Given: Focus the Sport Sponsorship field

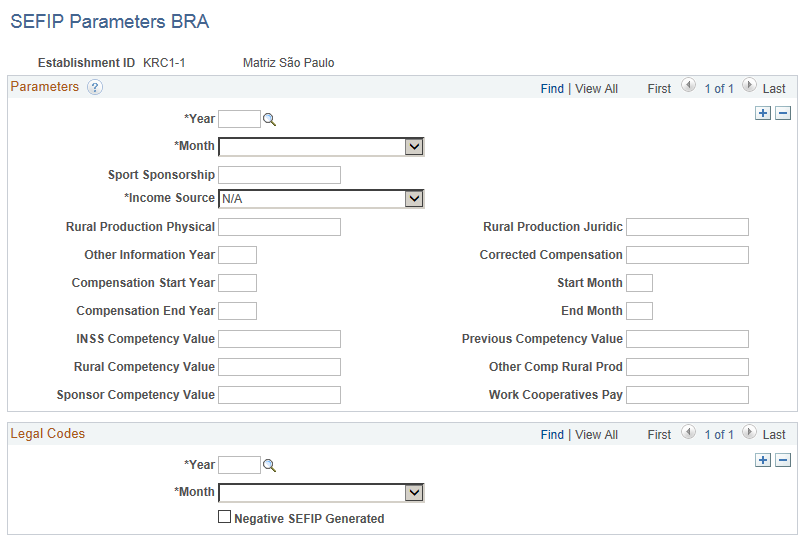Looking at the screenshot, I should point(279,175).
